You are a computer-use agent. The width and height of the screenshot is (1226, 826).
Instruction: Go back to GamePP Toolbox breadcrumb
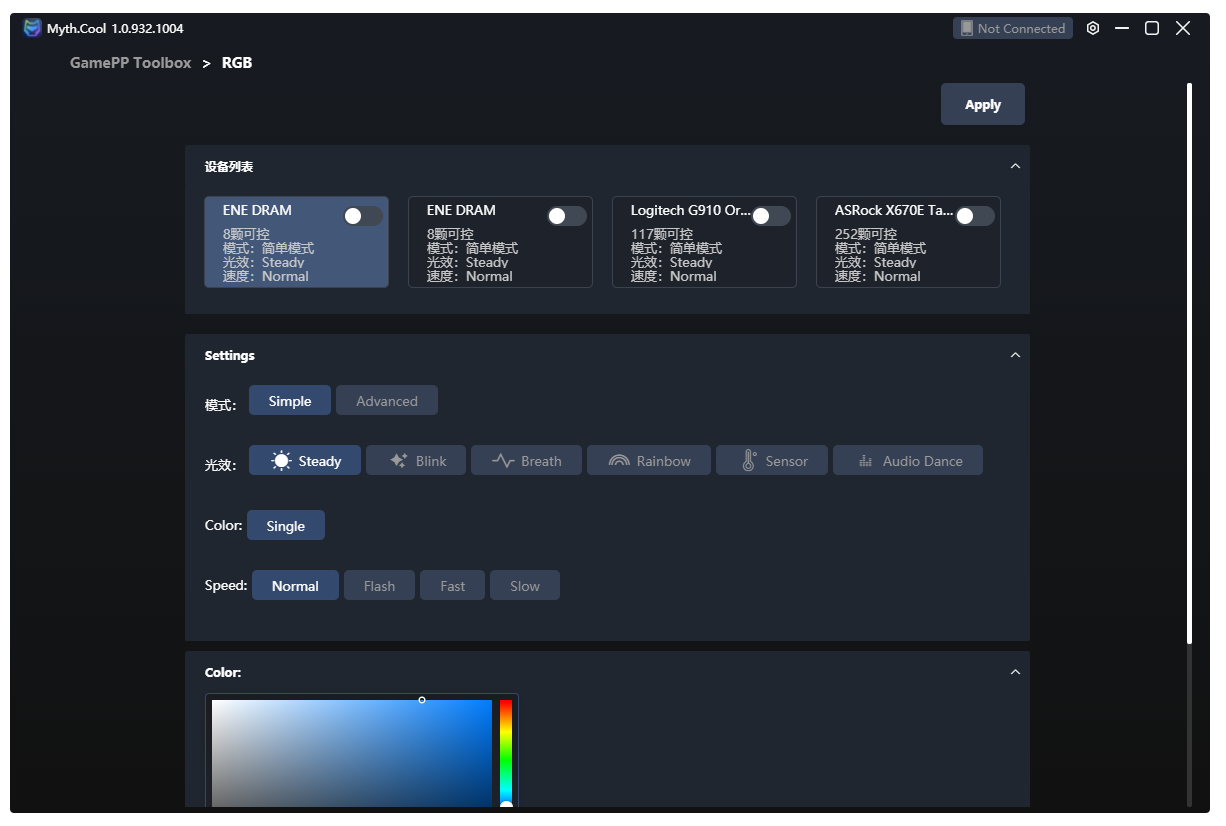[x=130, y=63]
